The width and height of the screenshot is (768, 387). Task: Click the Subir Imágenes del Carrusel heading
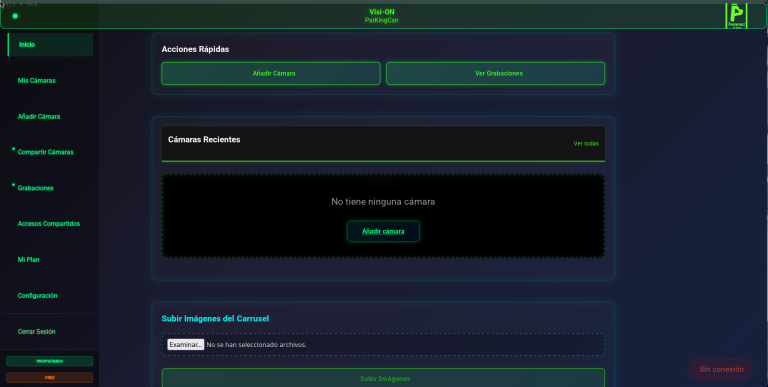click(216, 319)
